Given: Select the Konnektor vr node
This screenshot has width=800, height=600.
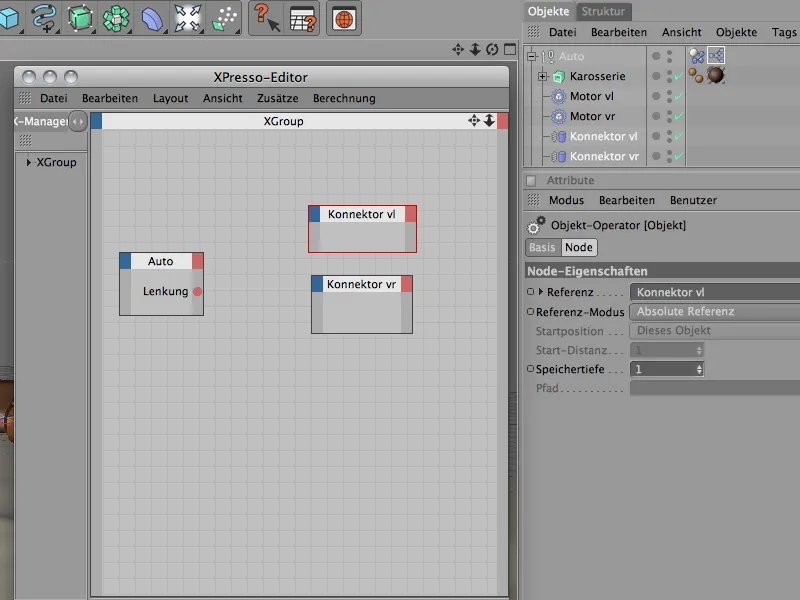Looking at the screenshot, I should [361, 285].
